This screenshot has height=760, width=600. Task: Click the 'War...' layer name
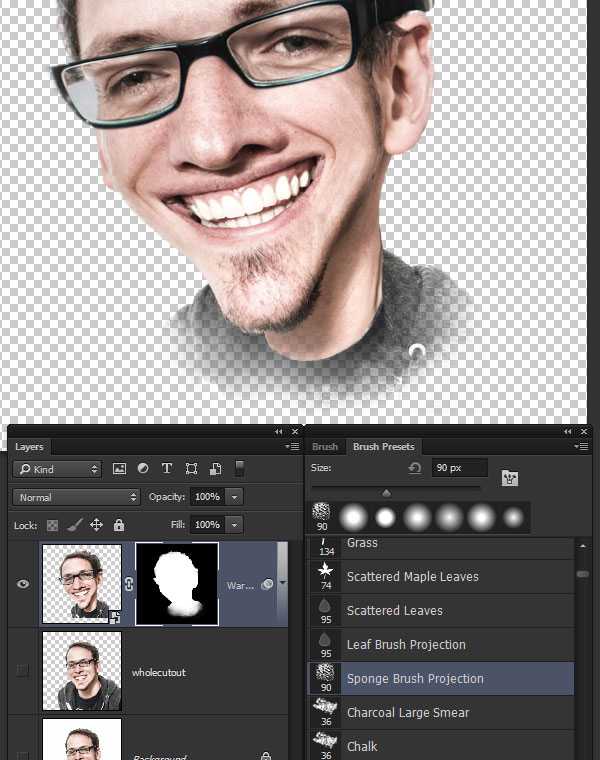240,586
